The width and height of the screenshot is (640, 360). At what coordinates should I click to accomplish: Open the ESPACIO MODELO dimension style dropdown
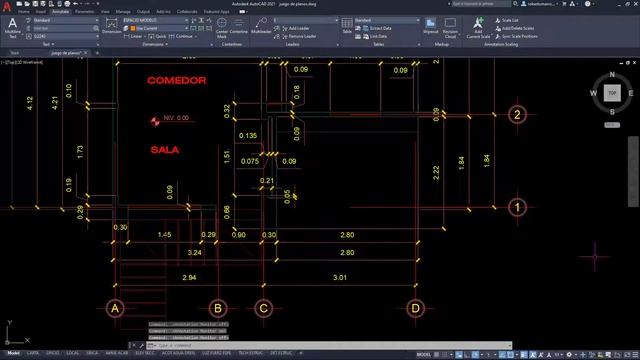[156, 20]
